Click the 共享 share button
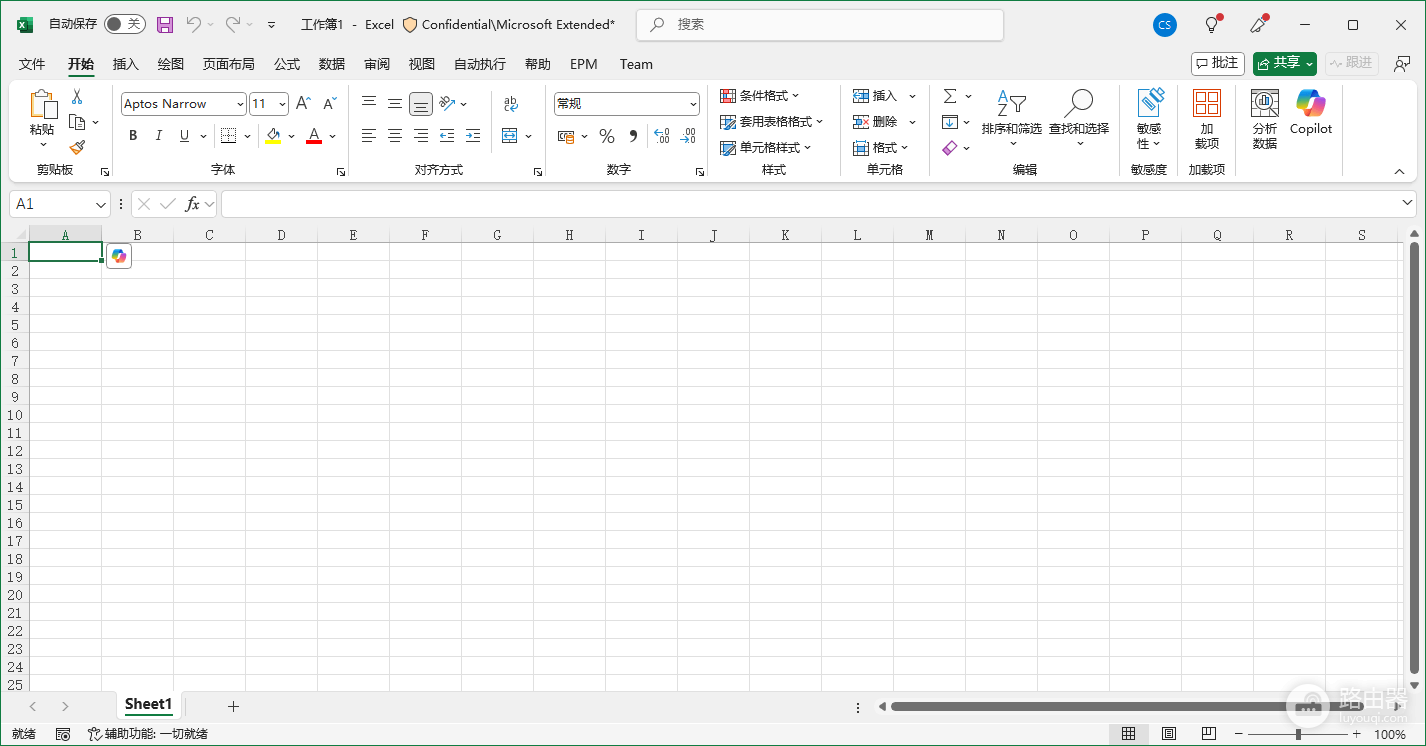The width and height of the screenshot is (1426, 746). 1285,63
